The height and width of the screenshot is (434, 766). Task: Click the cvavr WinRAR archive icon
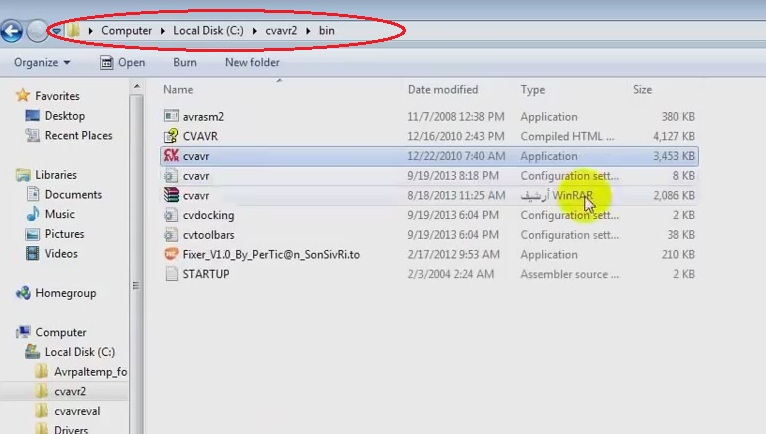171,196
